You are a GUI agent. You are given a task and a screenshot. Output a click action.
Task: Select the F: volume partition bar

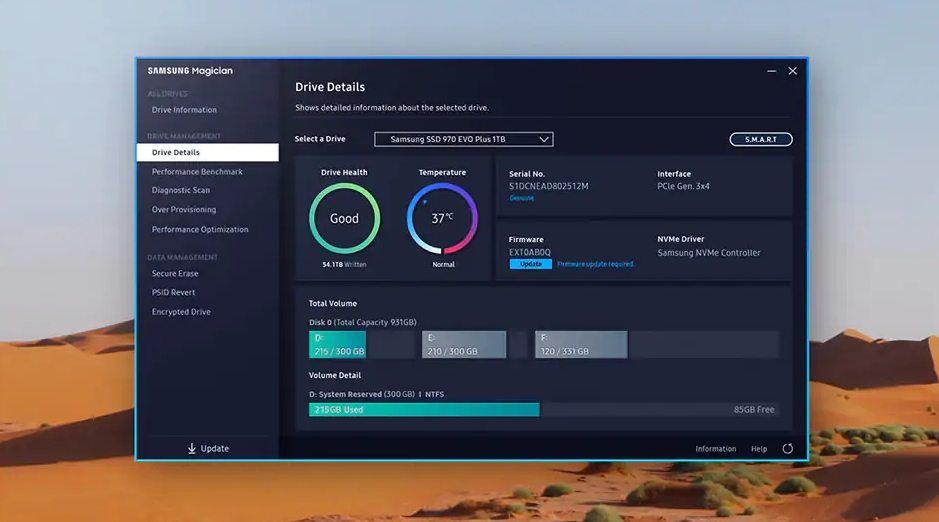580,345
